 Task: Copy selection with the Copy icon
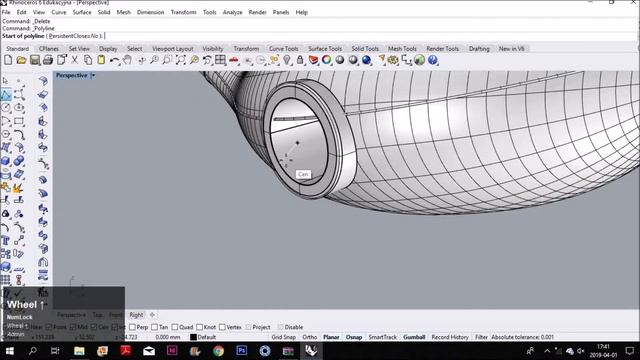[x=88, y=60]
